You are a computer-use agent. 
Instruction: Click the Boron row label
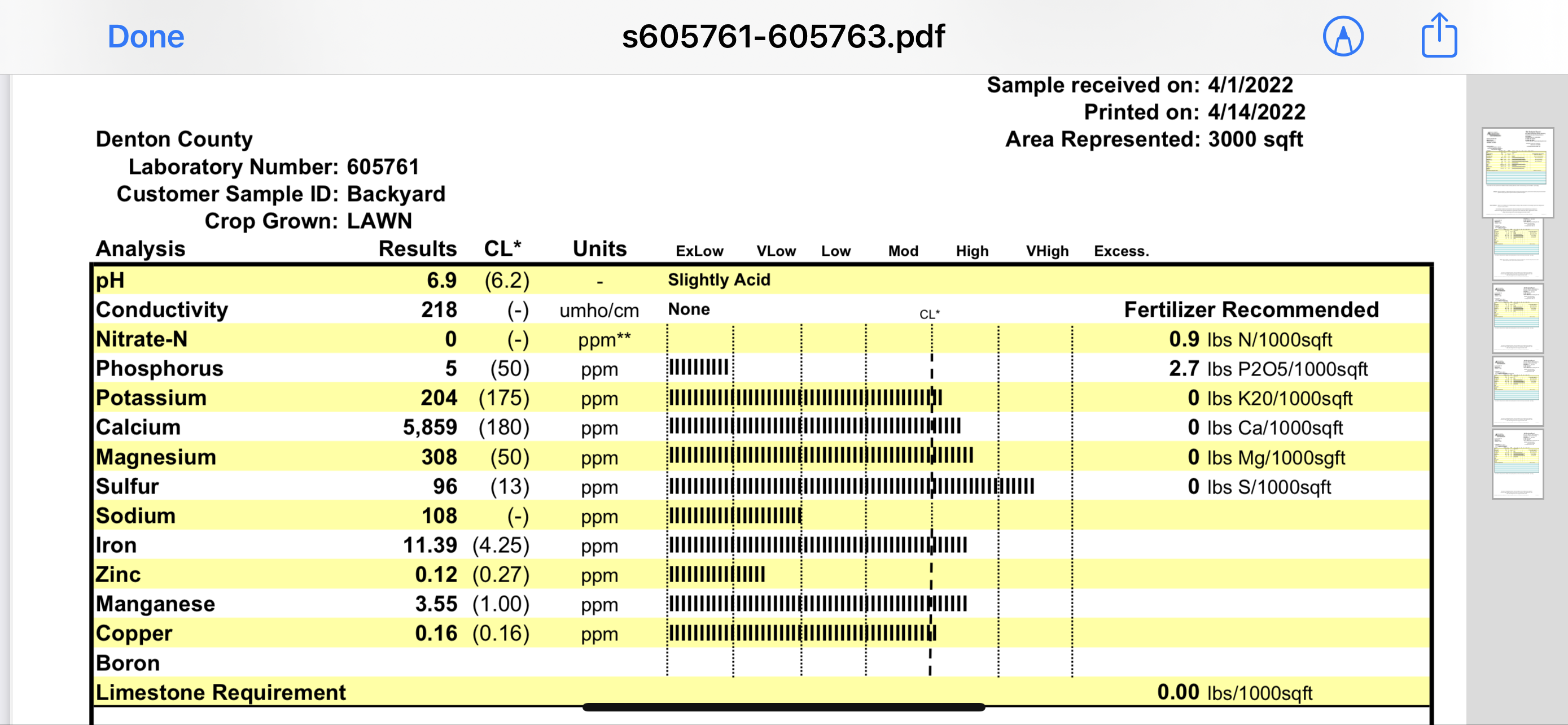[128, 663]
